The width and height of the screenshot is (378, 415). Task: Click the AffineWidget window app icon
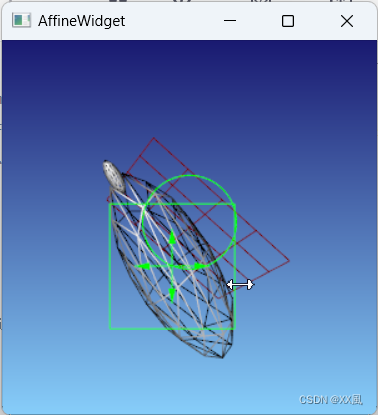[21, 20]
